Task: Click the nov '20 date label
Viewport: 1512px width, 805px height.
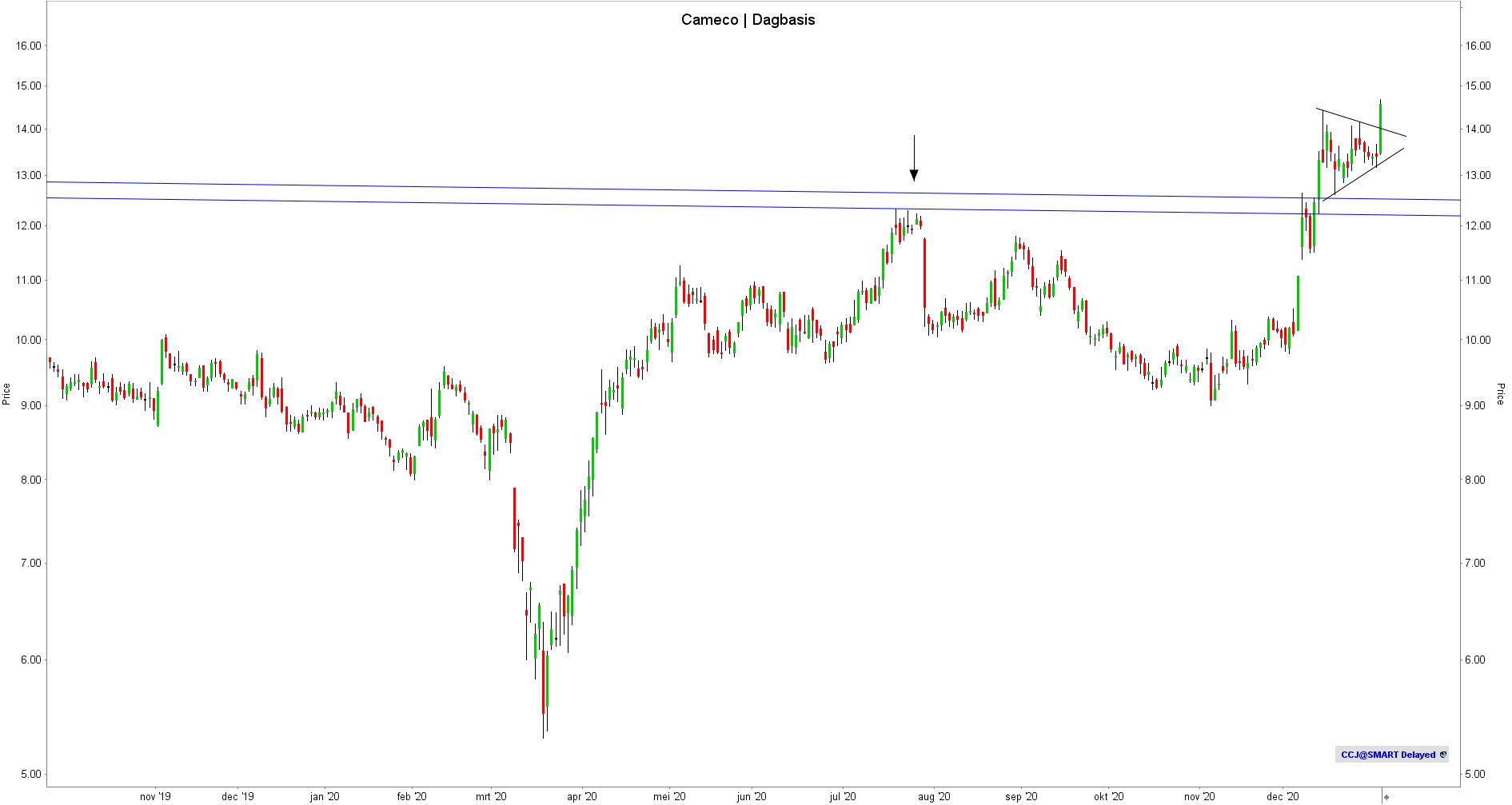Action: point(1199,796)
